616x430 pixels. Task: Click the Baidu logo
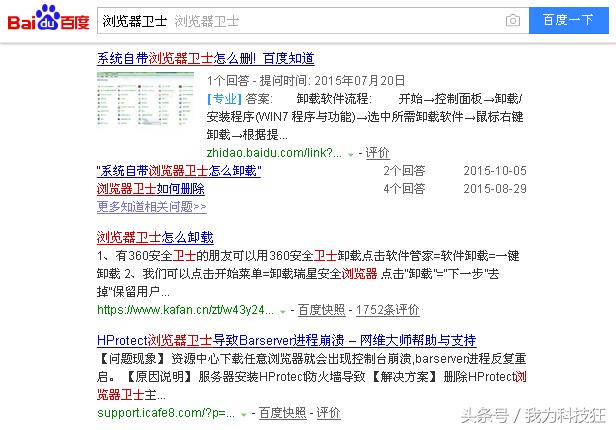pyautogui.click(x=49, y=18)
